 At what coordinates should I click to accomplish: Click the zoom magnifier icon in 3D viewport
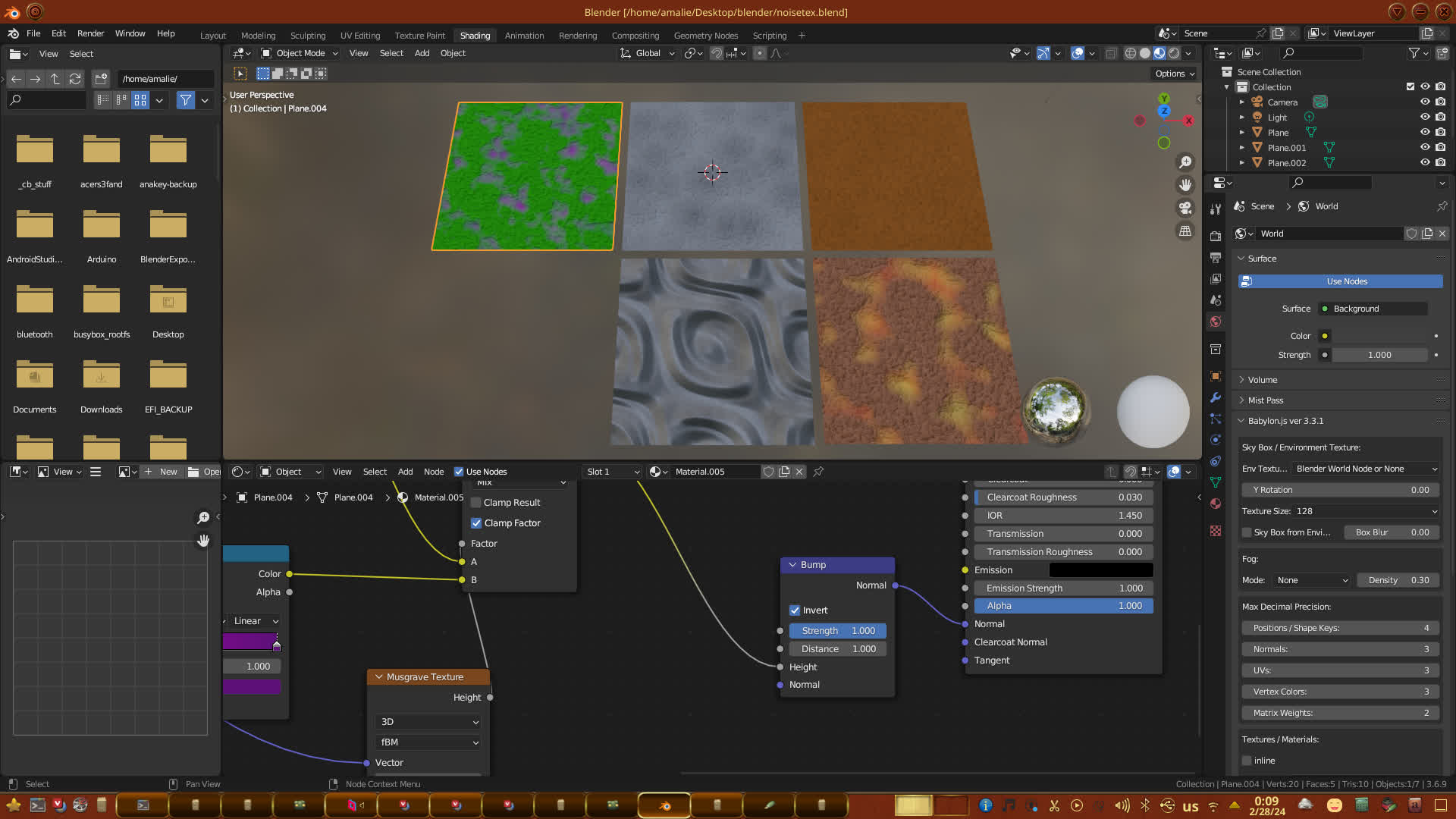(1185, 162)
